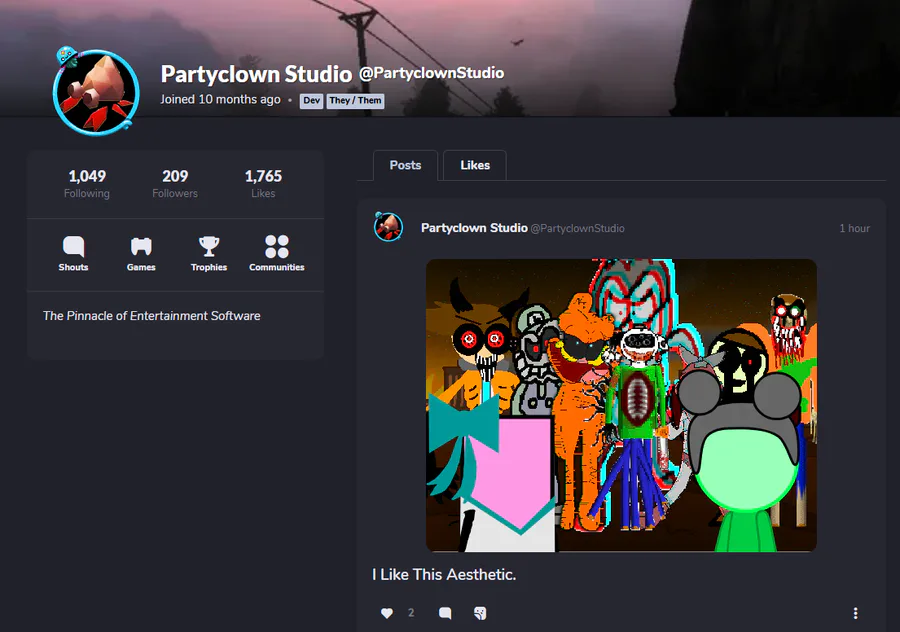The height and width of the screenshot is (632, 900).
Task: Click the @PartyclownStudio handle beside profile title
Action: 432,73
